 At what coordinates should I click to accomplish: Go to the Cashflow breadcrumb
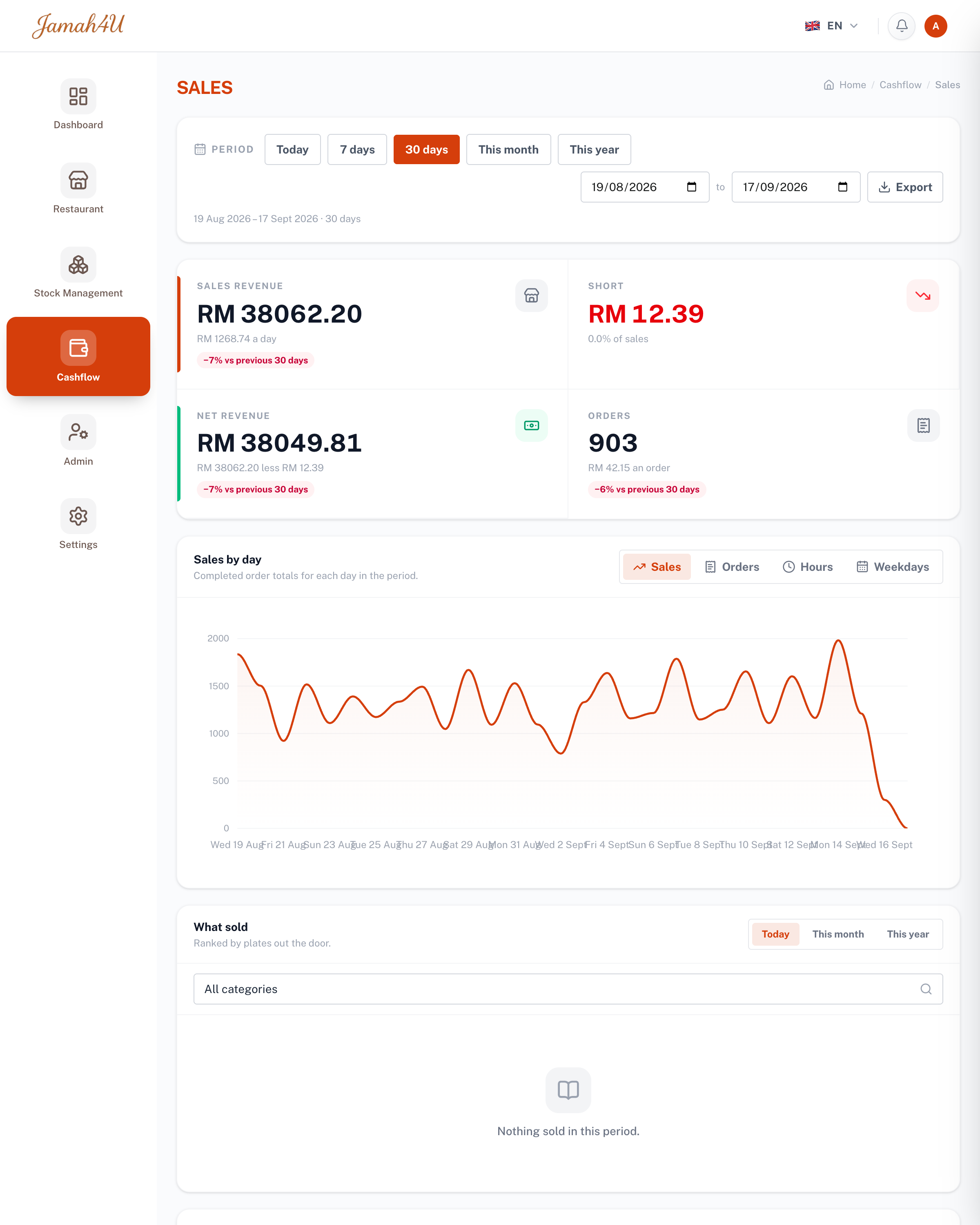click(x=900, y=85)
